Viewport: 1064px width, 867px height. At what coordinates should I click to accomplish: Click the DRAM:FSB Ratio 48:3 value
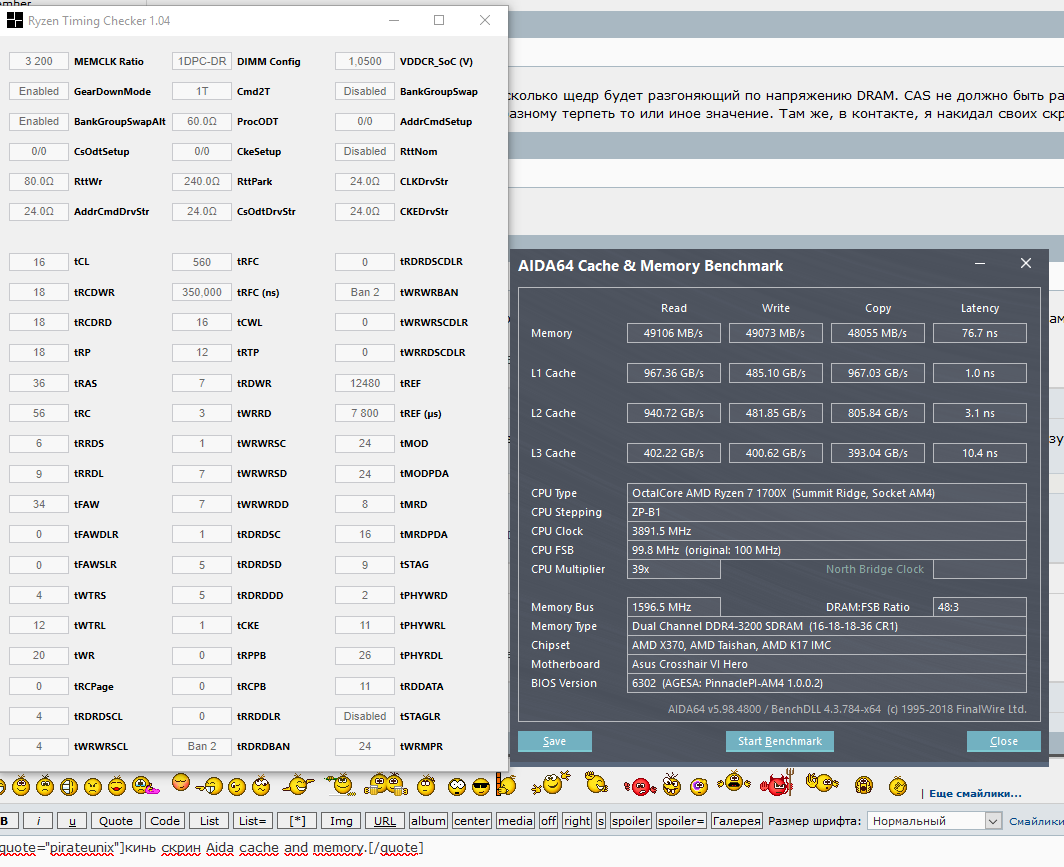[979, 607]
